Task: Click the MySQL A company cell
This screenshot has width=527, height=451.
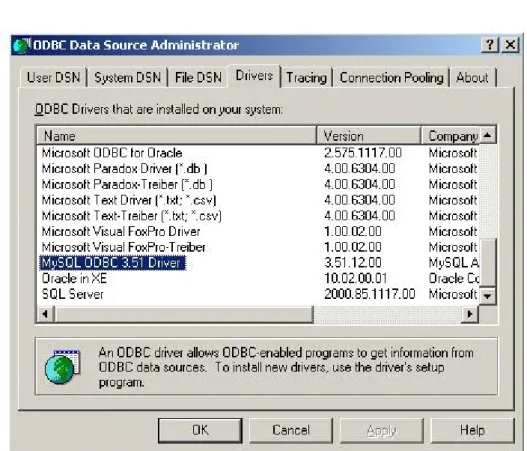Action: [454, 263]
